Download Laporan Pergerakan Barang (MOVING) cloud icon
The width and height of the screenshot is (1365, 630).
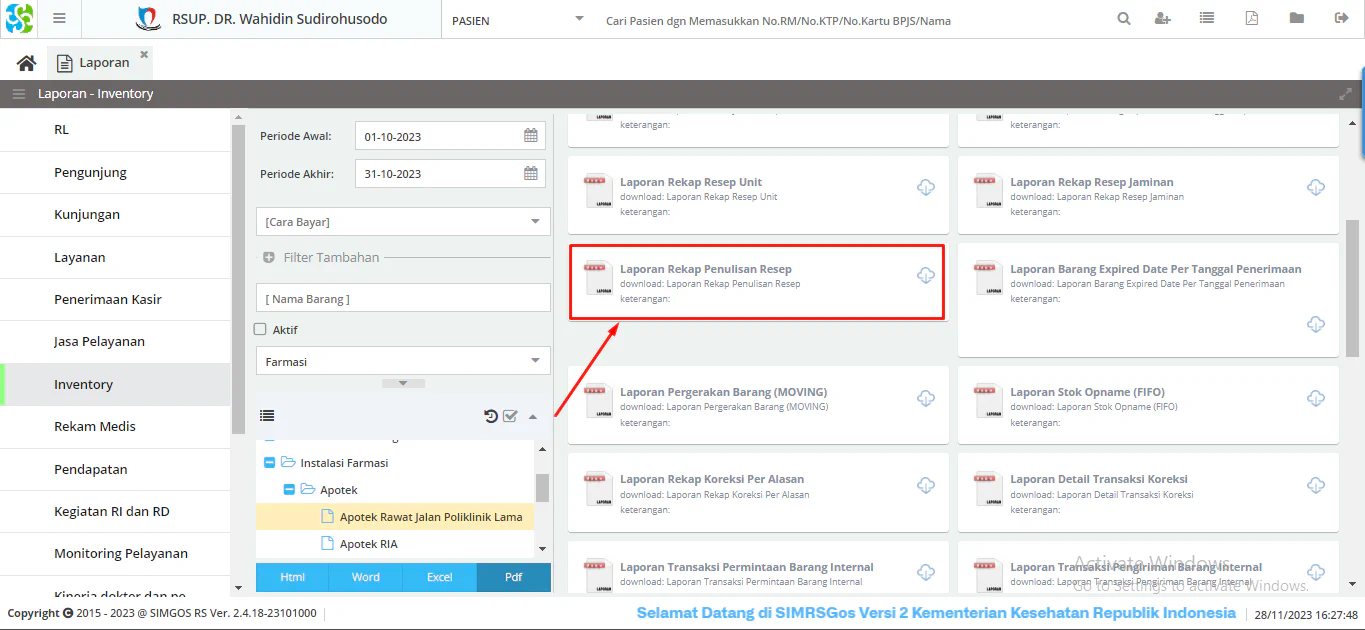point(926,398)
